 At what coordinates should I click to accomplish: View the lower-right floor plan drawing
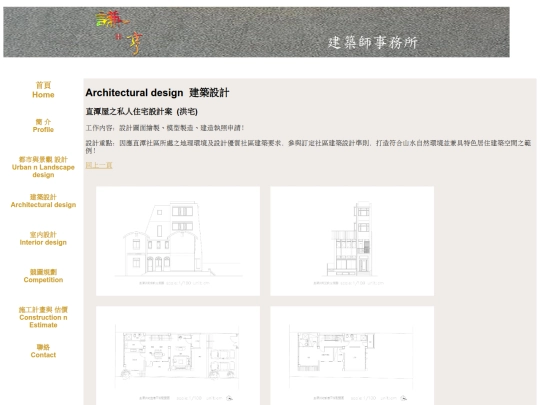[352, 355]
